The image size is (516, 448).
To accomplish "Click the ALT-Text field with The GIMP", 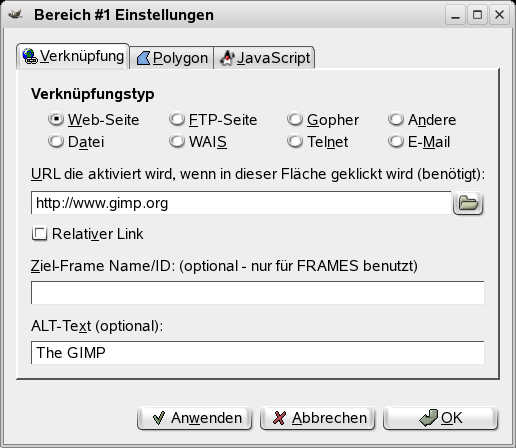I will click(x=257, y=353).
